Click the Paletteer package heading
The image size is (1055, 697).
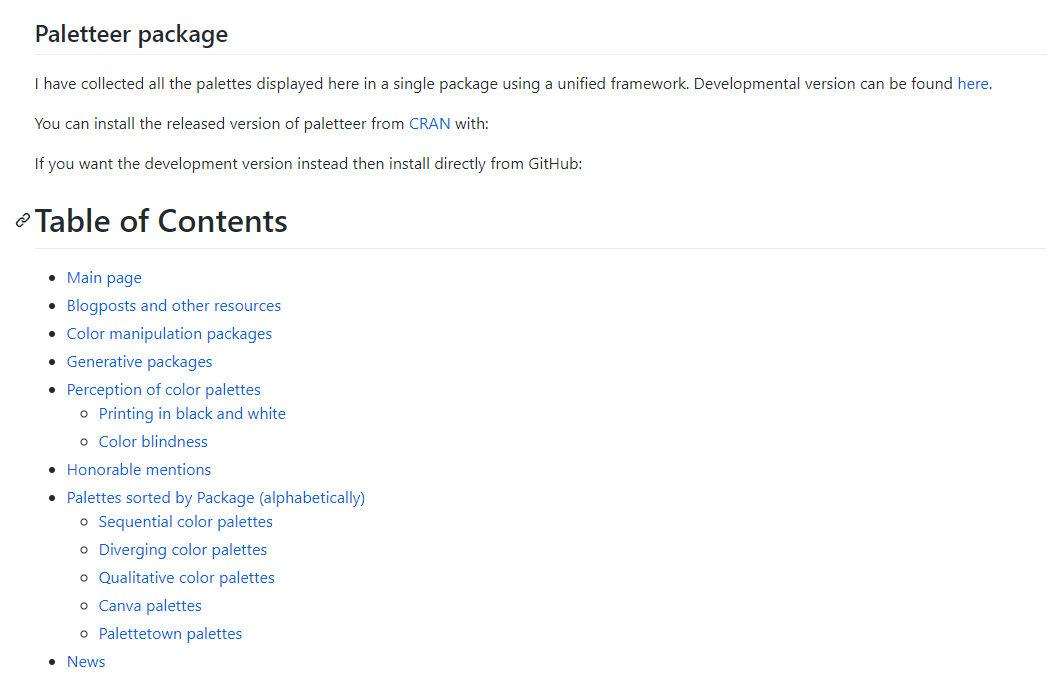pyautogui.click(x=131, y=34)
